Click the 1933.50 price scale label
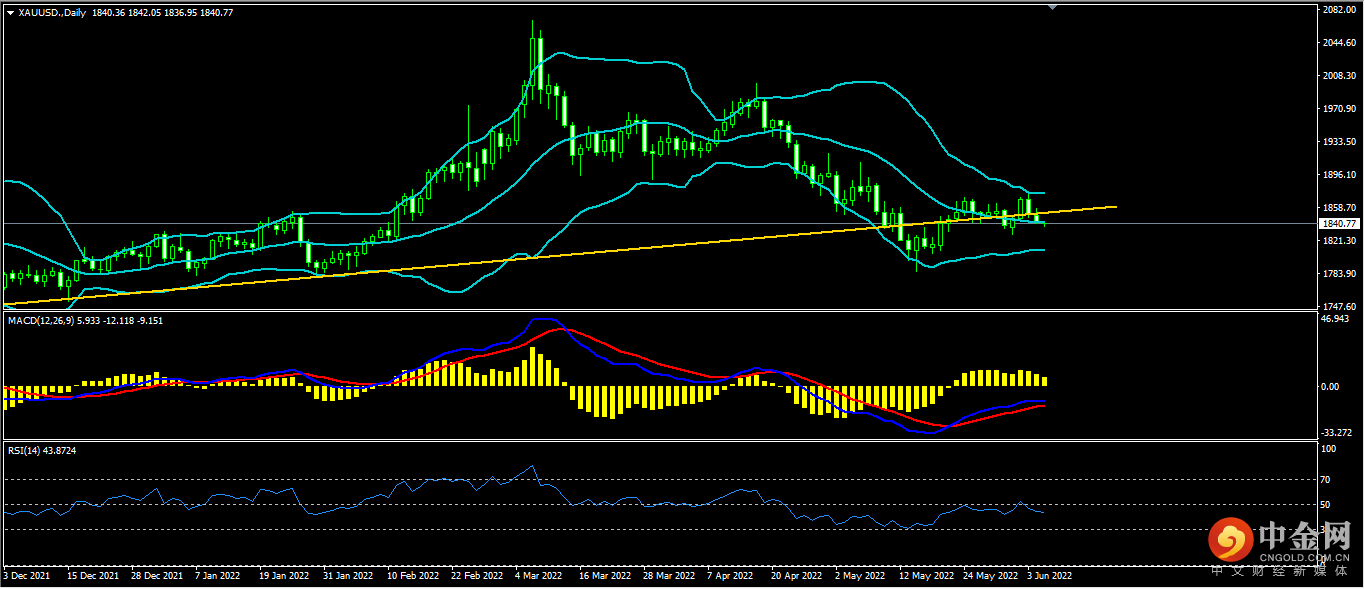1365x589 pixels. tap(1338, 142)
